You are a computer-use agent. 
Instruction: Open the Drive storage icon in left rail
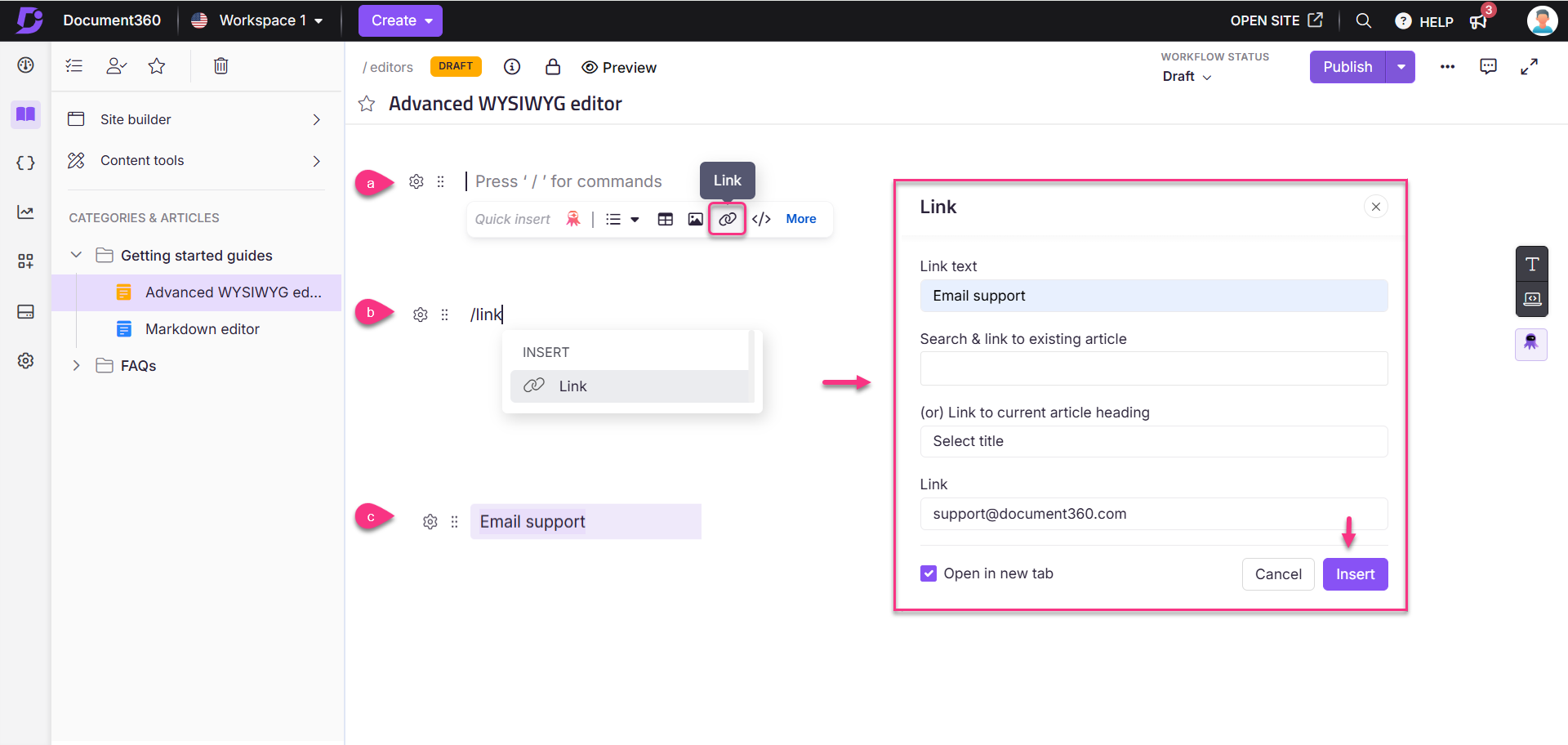[x=25, y=311]
